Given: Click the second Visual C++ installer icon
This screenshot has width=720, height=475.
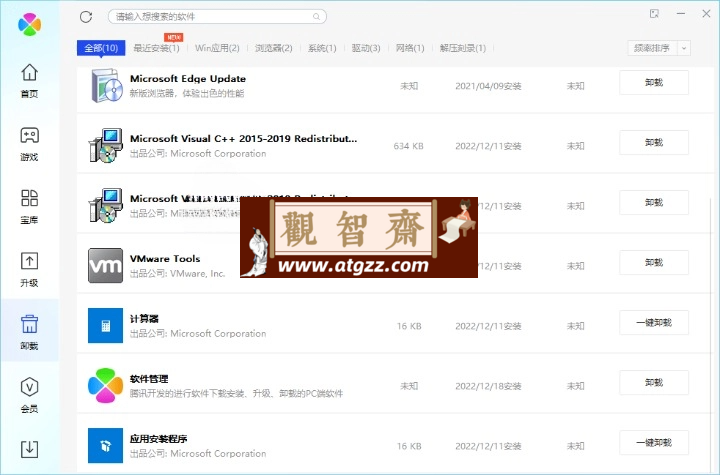Looking at the screenshot, I should (106, 205).
